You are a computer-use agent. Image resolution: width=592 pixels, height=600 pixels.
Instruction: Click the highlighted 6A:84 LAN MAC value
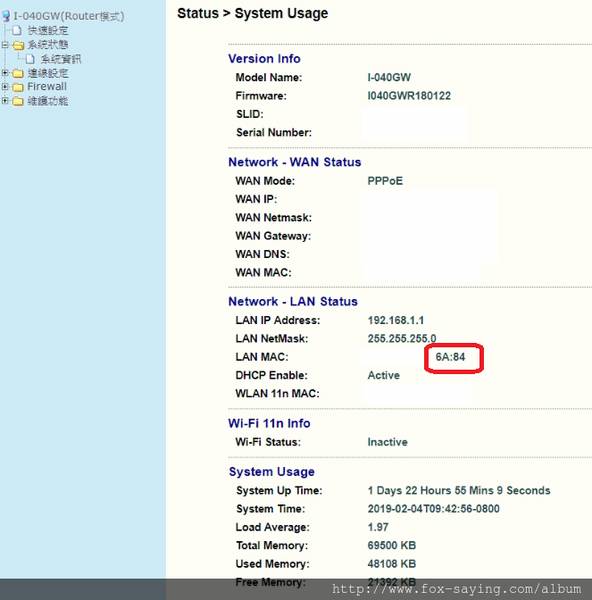[x=450, y=357]
